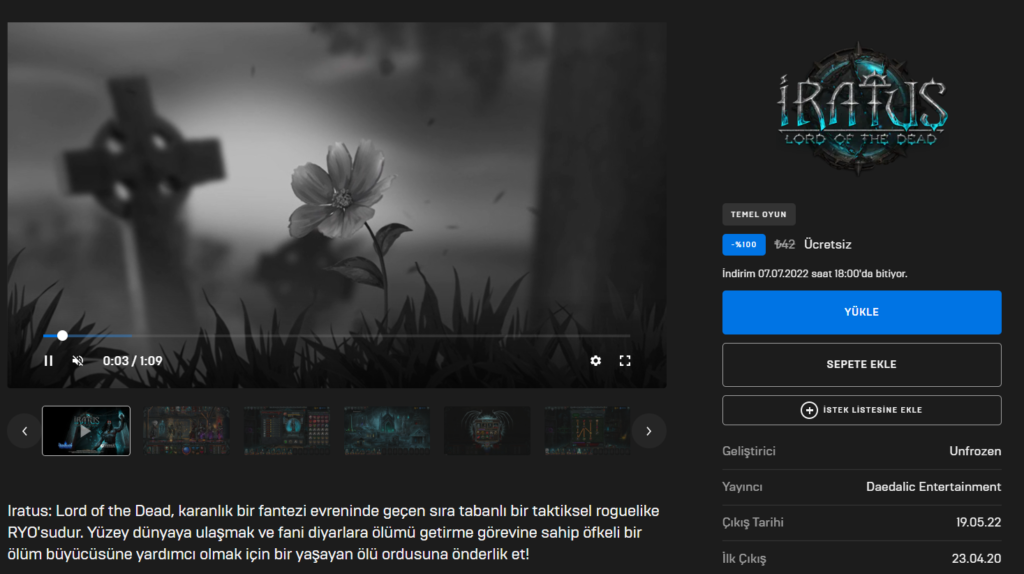Click the 0:03 / 1:09 time display
Viewport: 1024px width, 574px height.
(133, 360)
